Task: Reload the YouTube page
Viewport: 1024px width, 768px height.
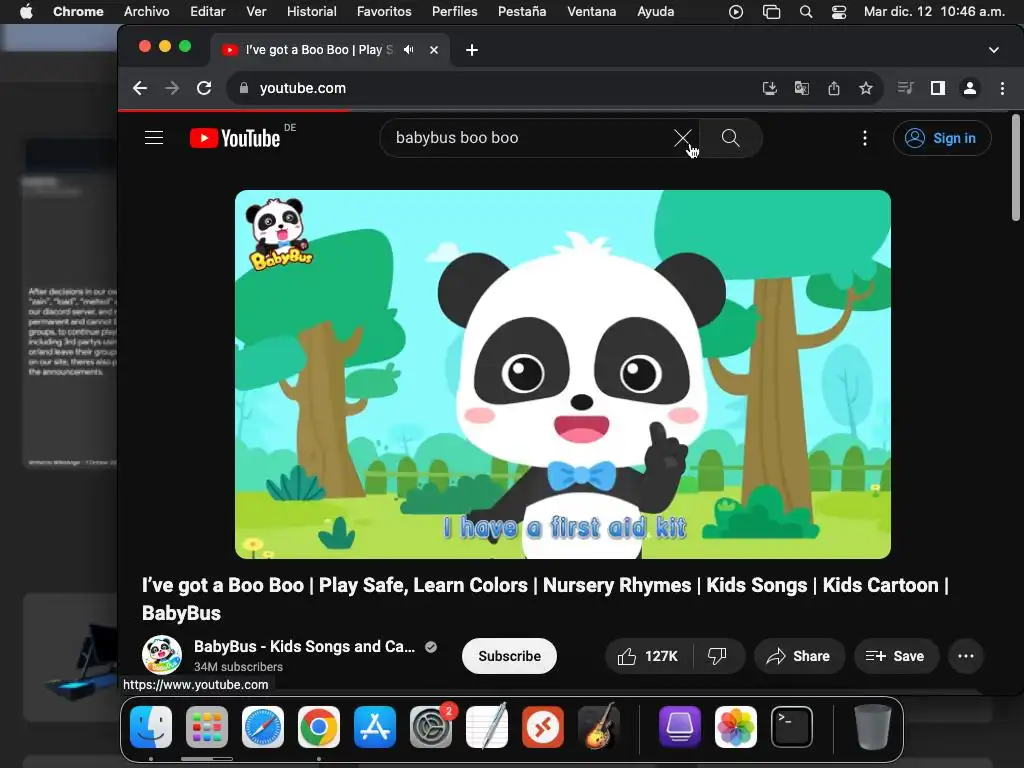Action: point(204,88)
